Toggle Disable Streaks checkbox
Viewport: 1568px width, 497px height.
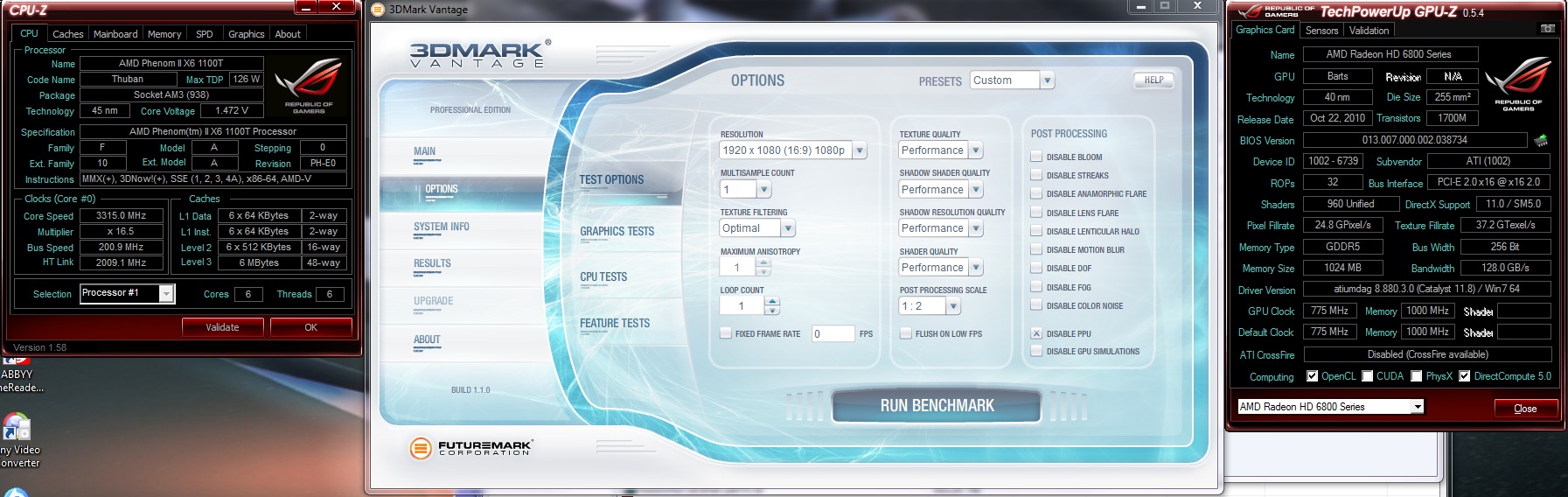pyautogui.click(x=1036, y=175)
